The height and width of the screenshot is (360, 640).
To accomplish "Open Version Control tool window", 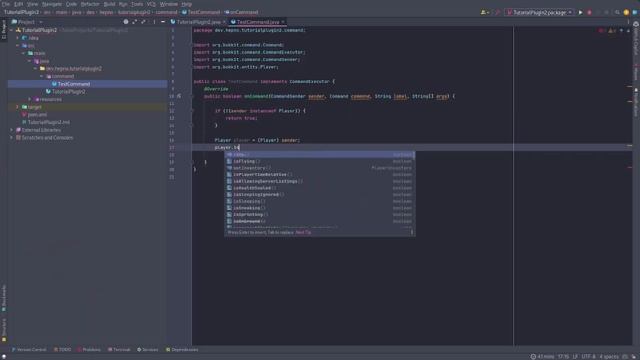I will click(29, 350).
